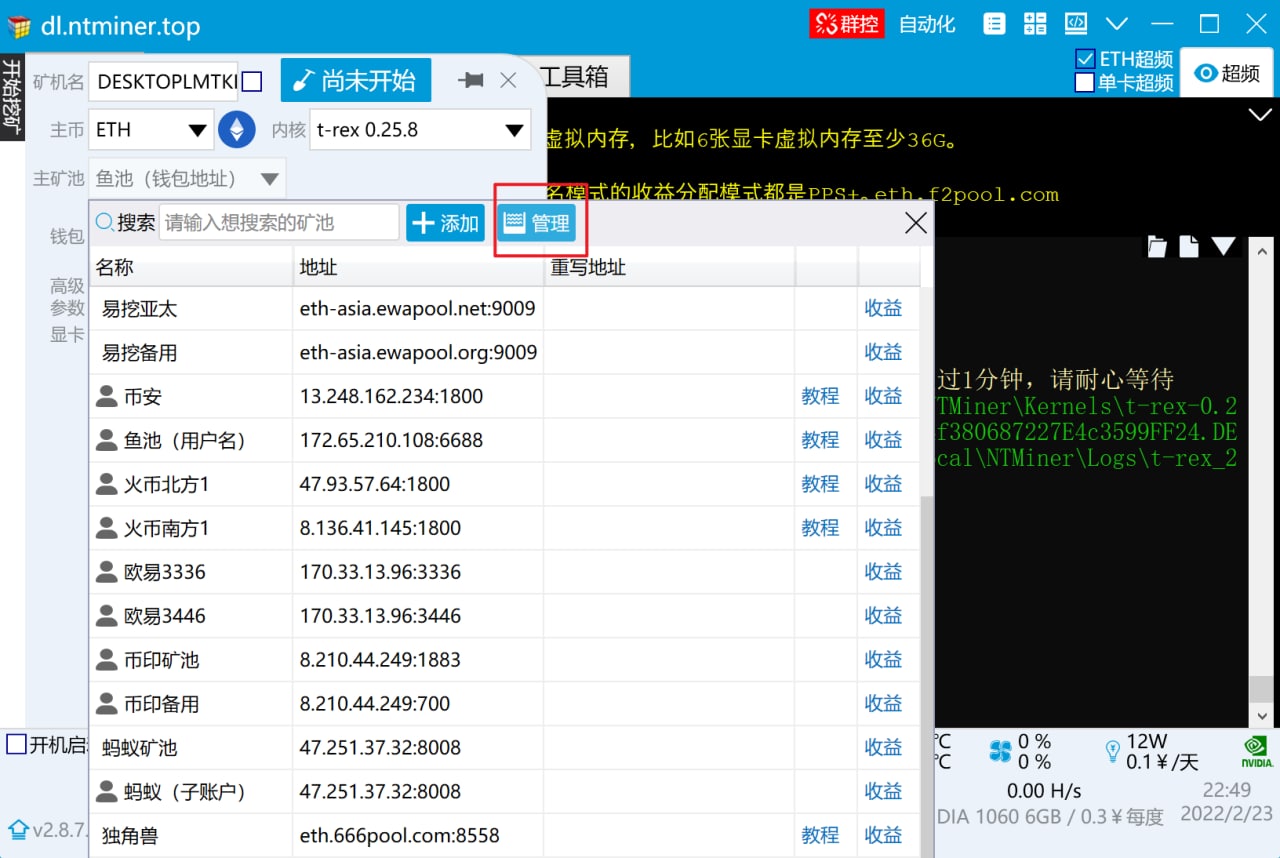Switch to the 超频 tab
The width and height of the screenshot is (1280, 858).
(x=1228, y=73)
